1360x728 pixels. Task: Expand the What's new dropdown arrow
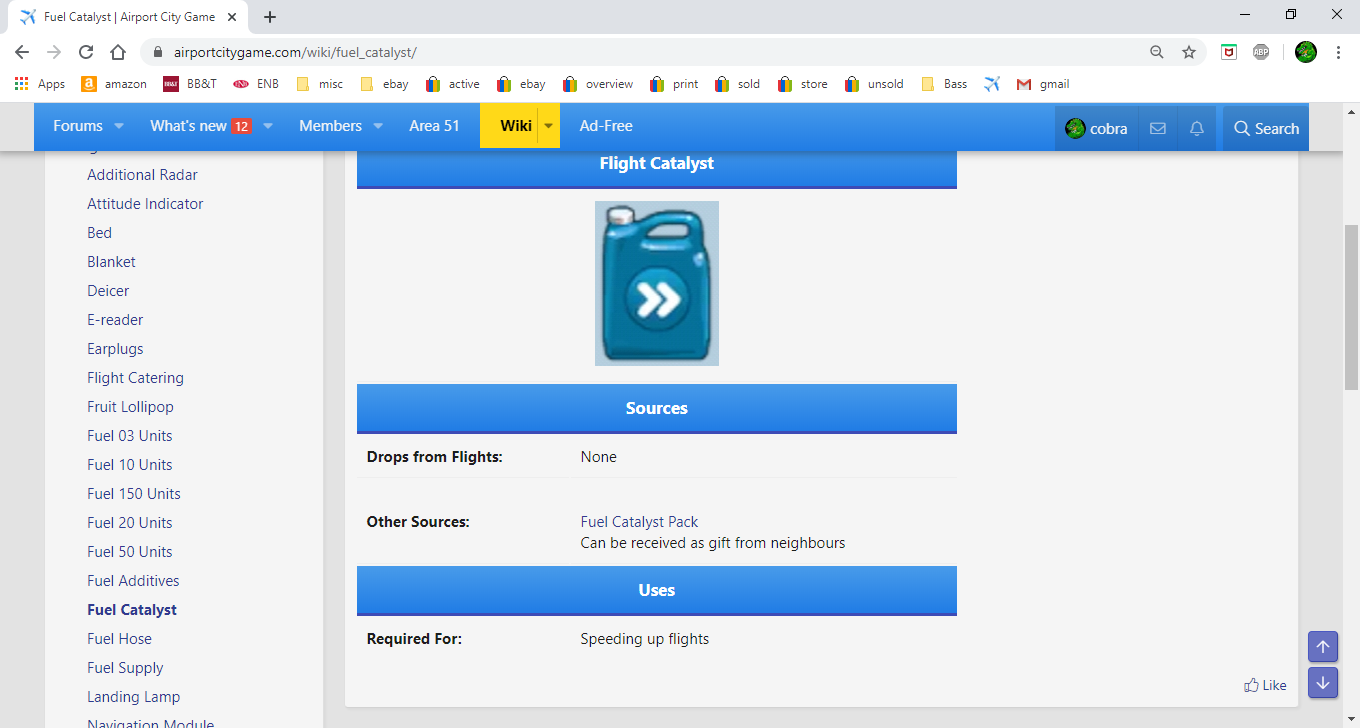click(x=267, y=126)
